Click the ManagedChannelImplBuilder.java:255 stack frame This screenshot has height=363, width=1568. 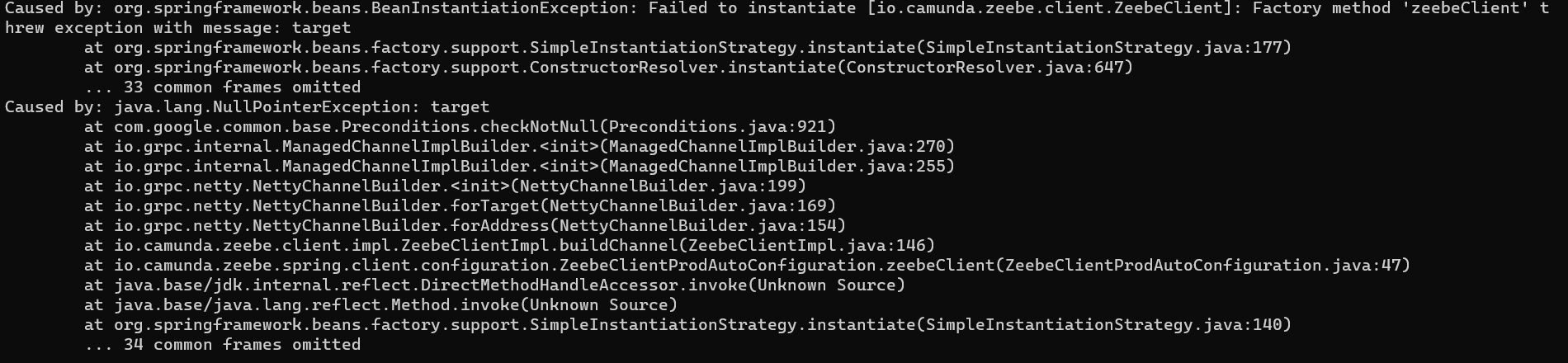point(520,167)
